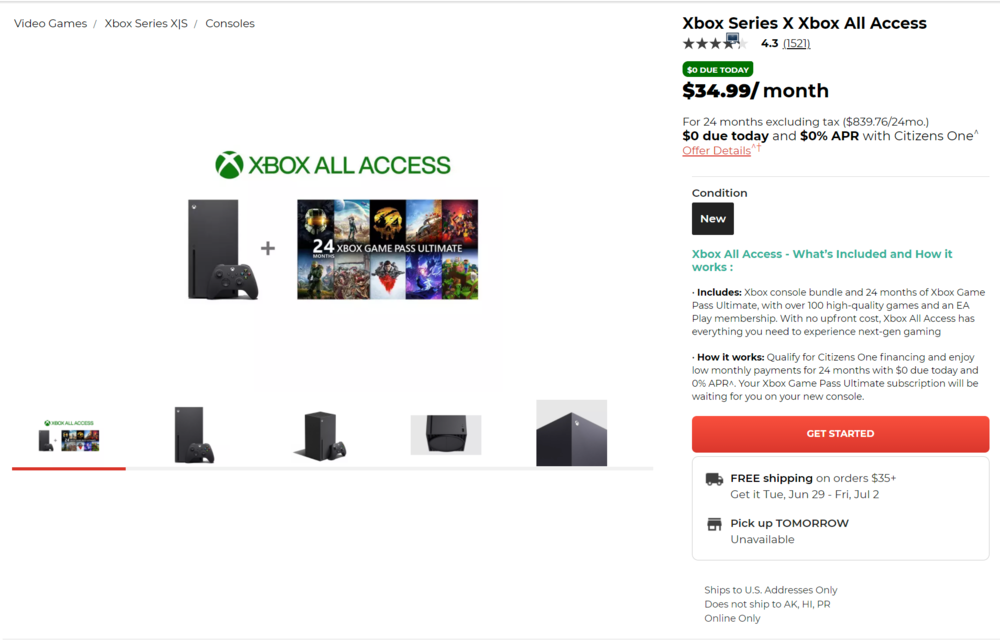Click the green Xbox sphere logo

click(x=229, y=165)
